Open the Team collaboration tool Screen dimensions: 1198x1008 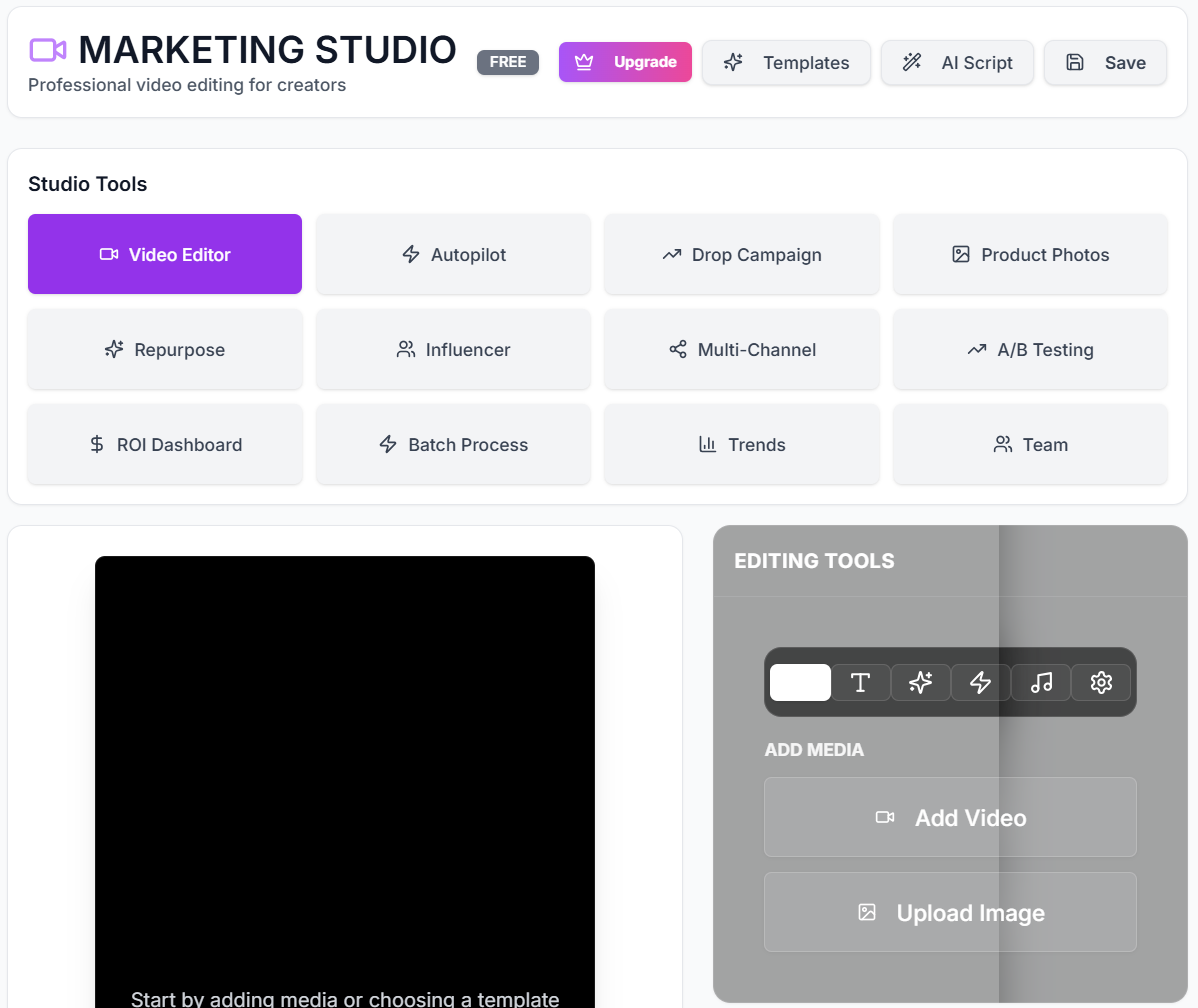1030,444
